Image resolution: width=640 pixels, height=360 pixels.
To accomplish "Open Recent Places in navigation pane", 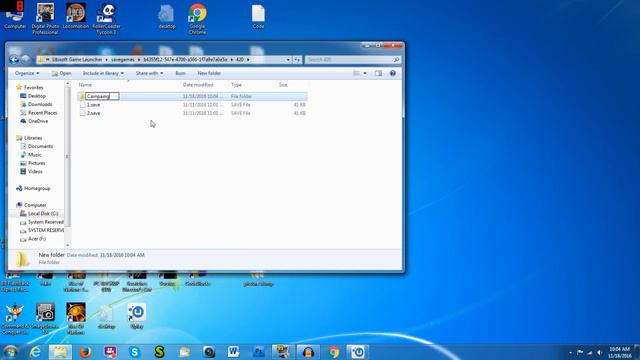I will pos(42,113).
